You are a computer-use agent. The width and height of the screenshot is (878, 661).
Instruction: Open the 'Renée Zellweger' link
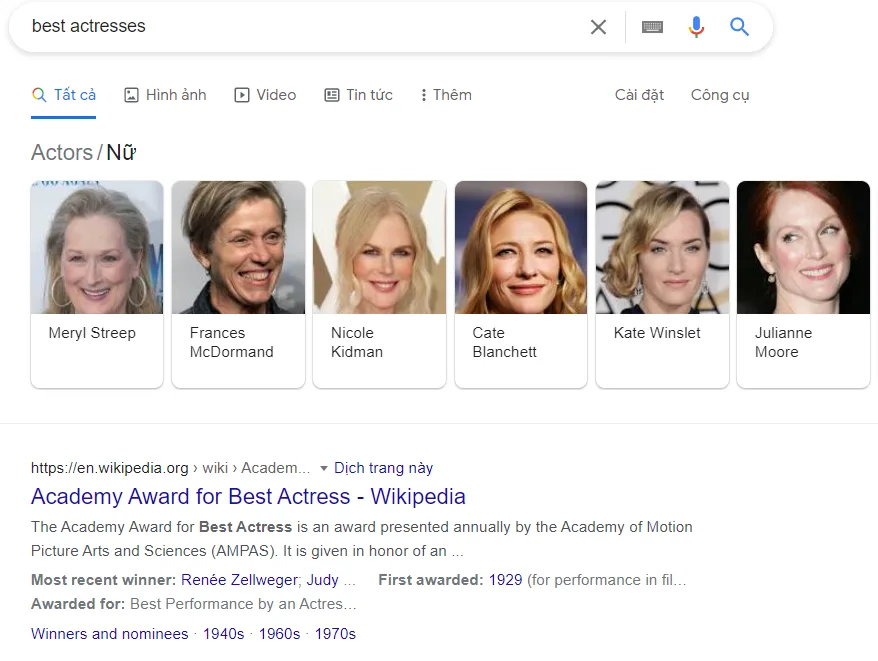[239, 580]
